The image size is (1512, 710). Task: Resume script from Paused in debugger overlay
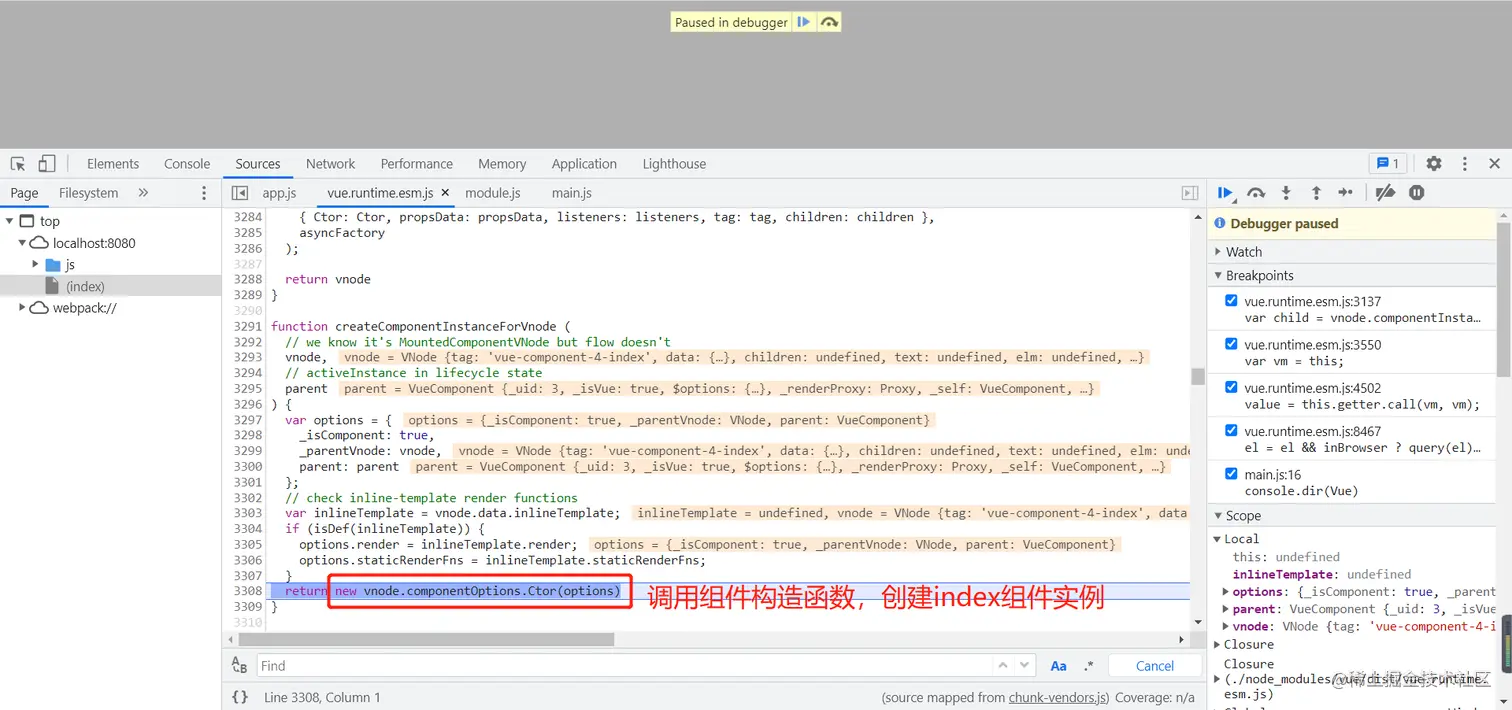click(804, 22)
